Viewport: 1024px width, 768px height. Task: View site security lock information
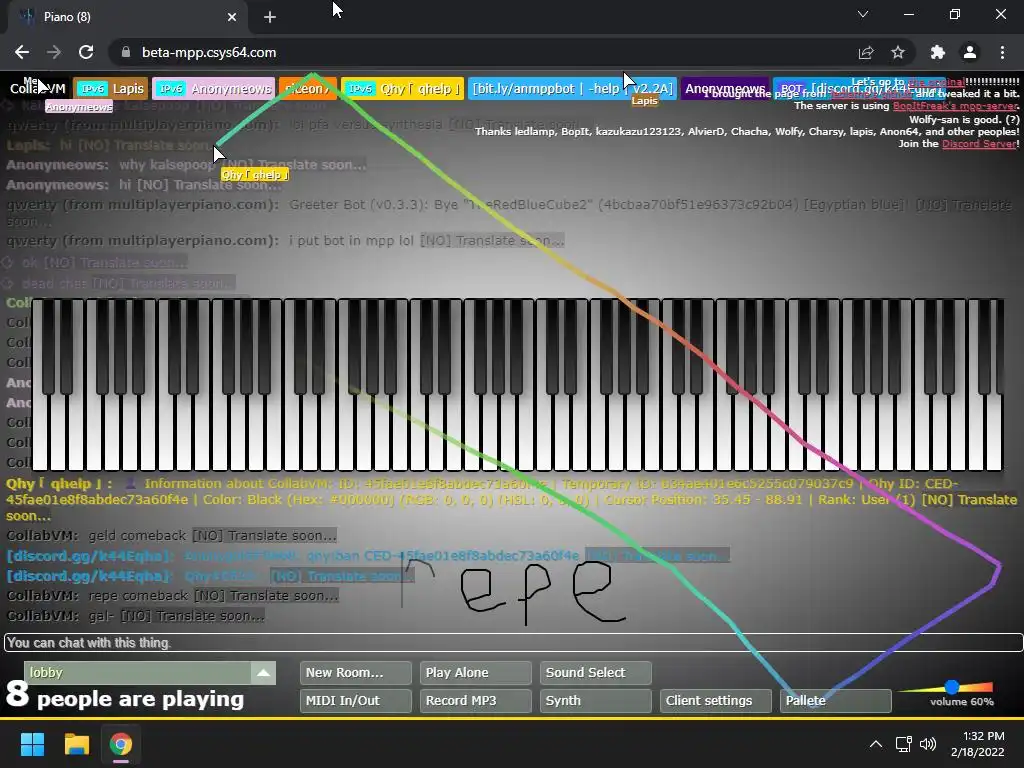pyautogui.click(x=126, y=52)
